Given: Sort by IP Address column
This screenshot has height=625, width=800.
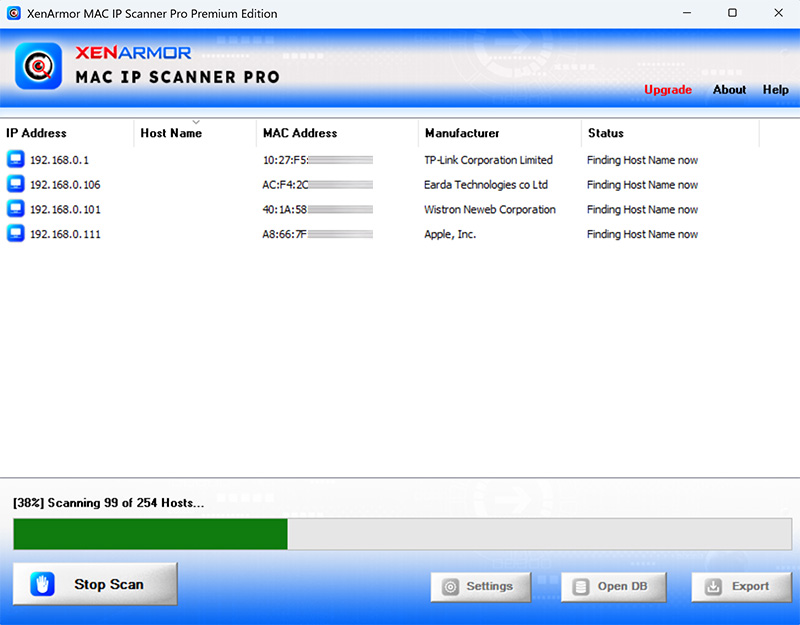Looking at the screenshot, I should [x=67, y=133].
